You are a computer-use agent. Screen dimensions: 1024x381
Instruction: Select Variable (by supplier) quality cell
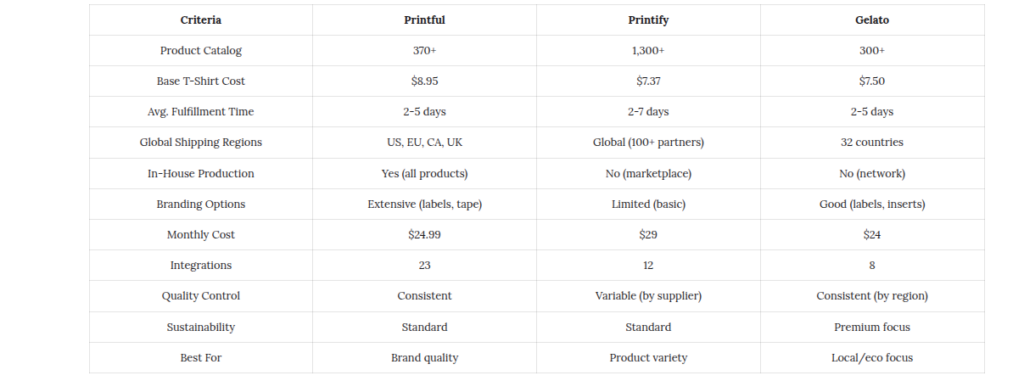coord(648,296)
